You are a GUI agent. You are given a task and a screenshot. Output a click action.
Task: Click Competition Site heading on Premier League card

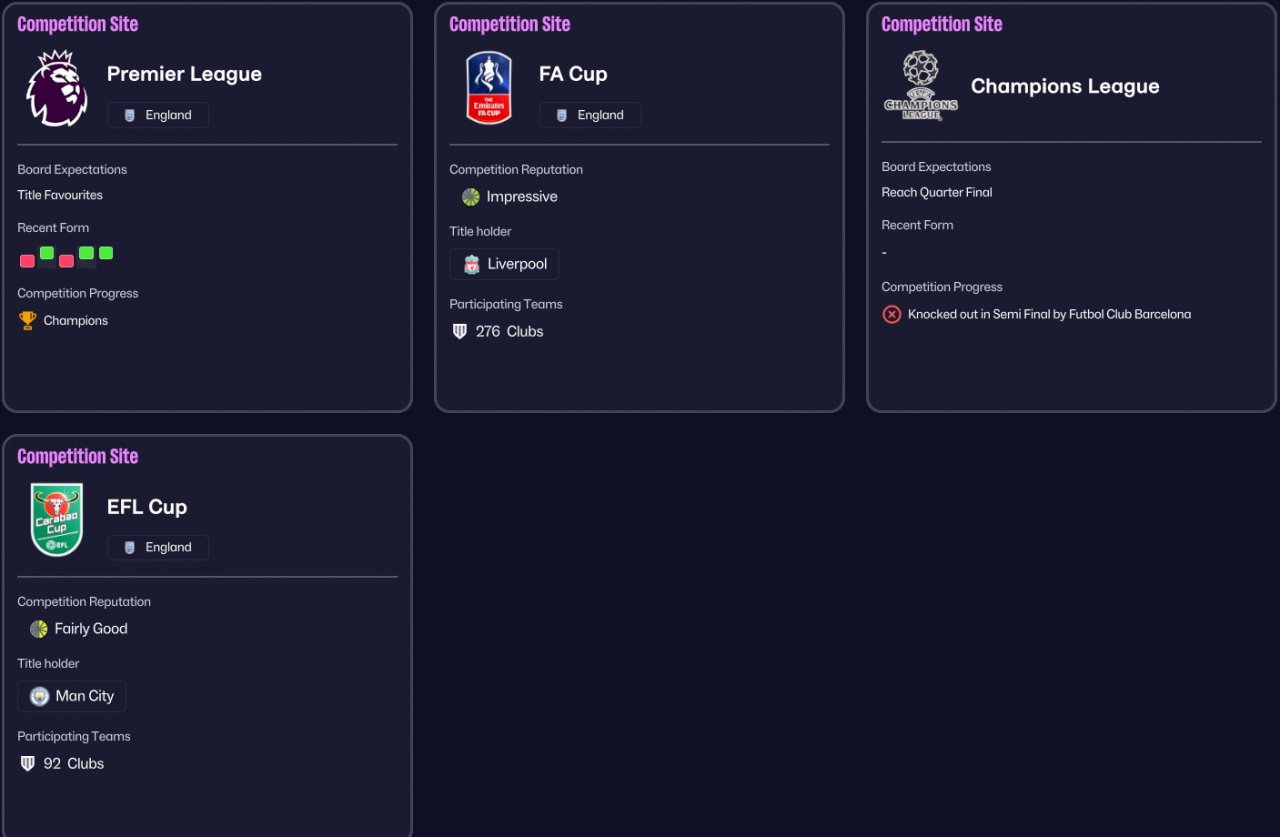coord(78,24)
